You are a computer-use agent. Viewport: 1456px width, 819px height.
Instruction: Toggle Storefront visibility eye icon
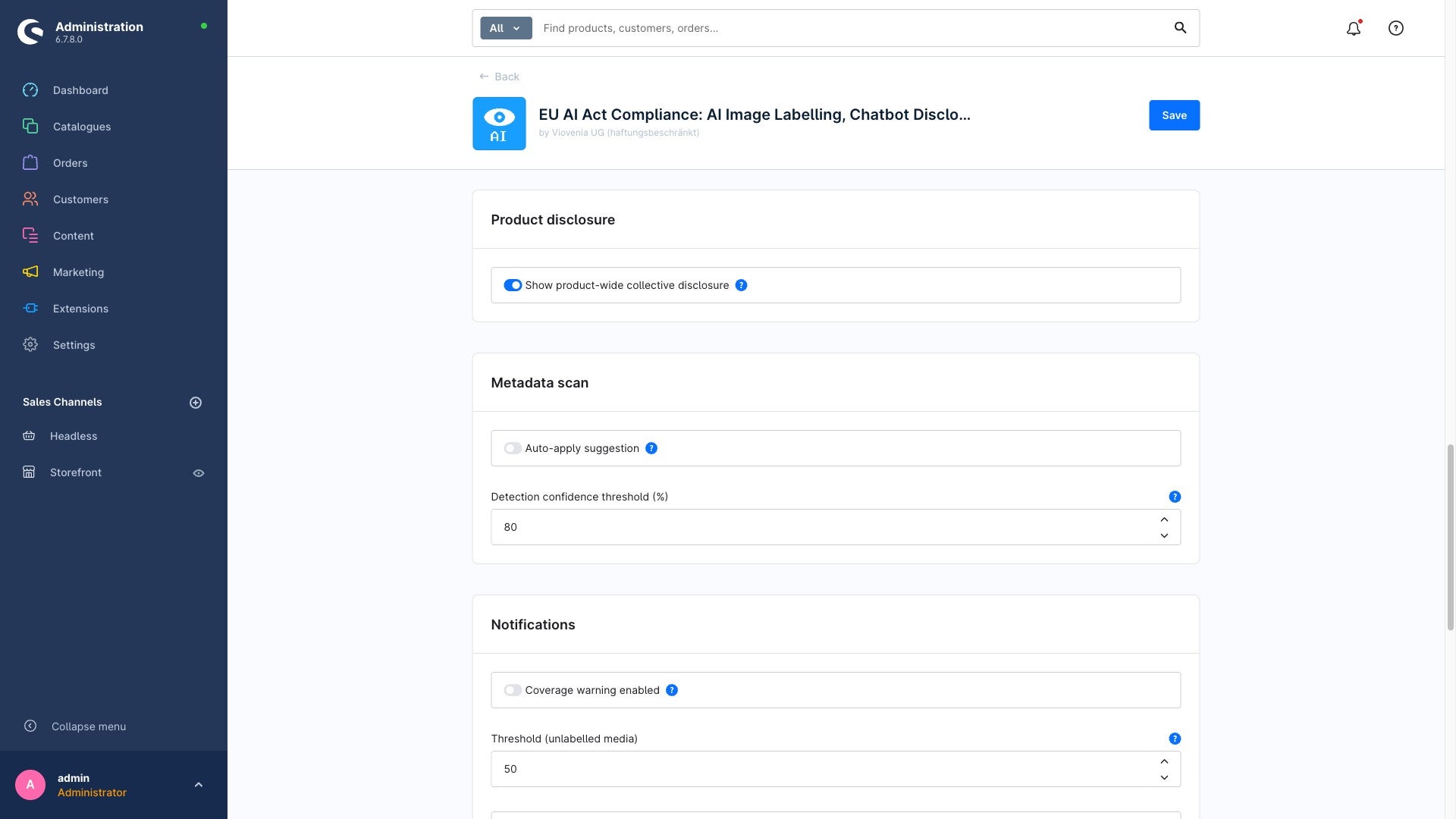coord(199,473)
